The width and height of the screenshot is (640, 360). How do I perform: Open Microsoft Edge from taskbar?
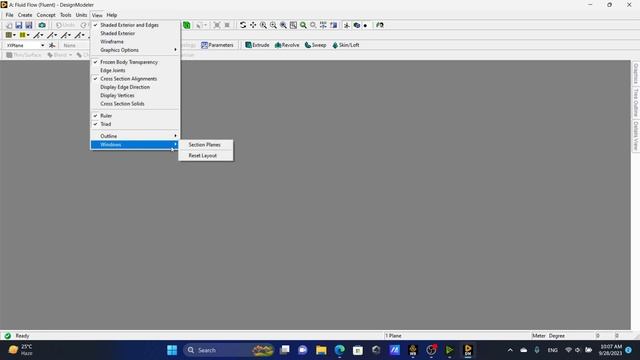point(340,350)
